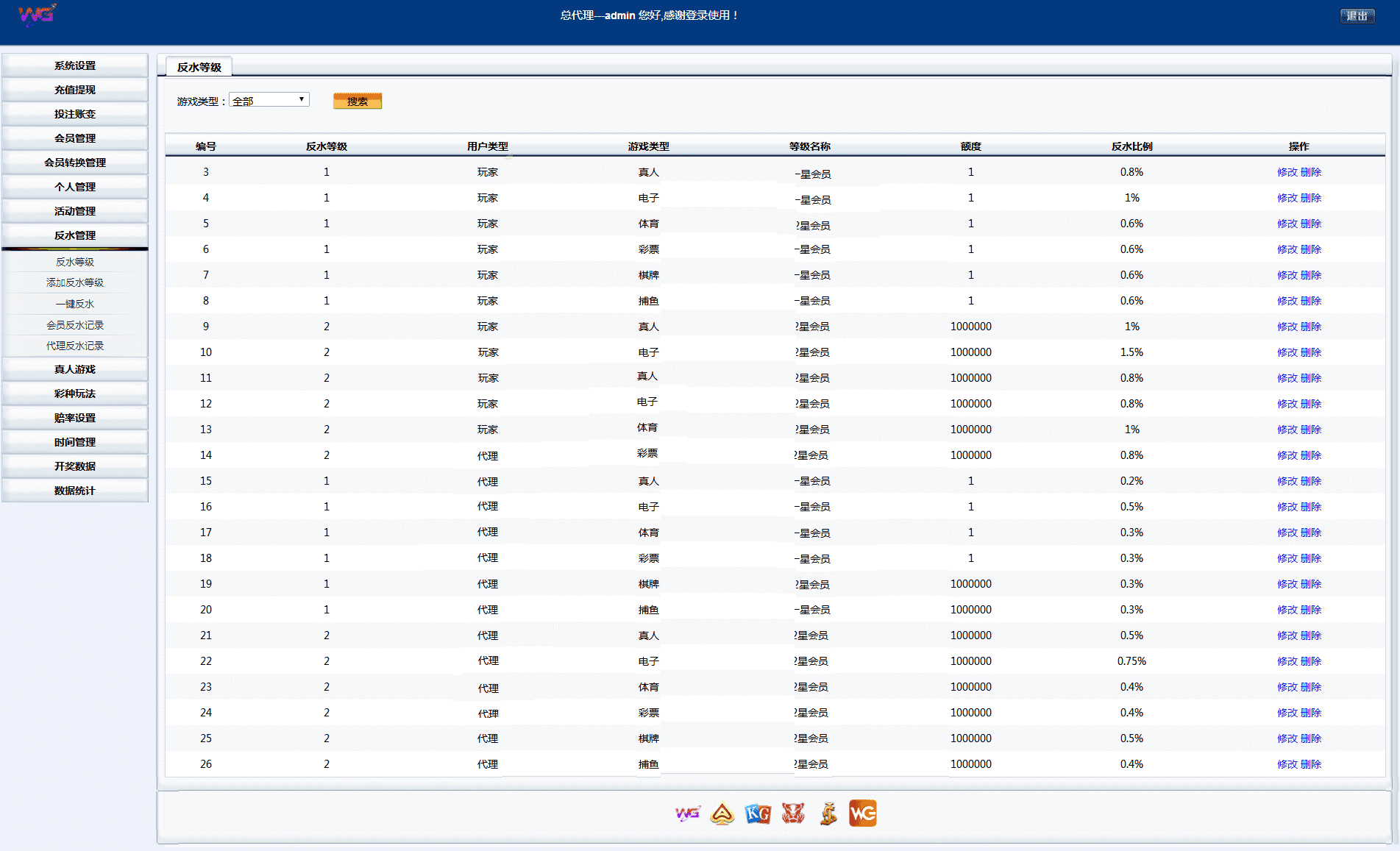Click the orange 搜索 button
Screen dimensions: 1400x851
[358, 101]
